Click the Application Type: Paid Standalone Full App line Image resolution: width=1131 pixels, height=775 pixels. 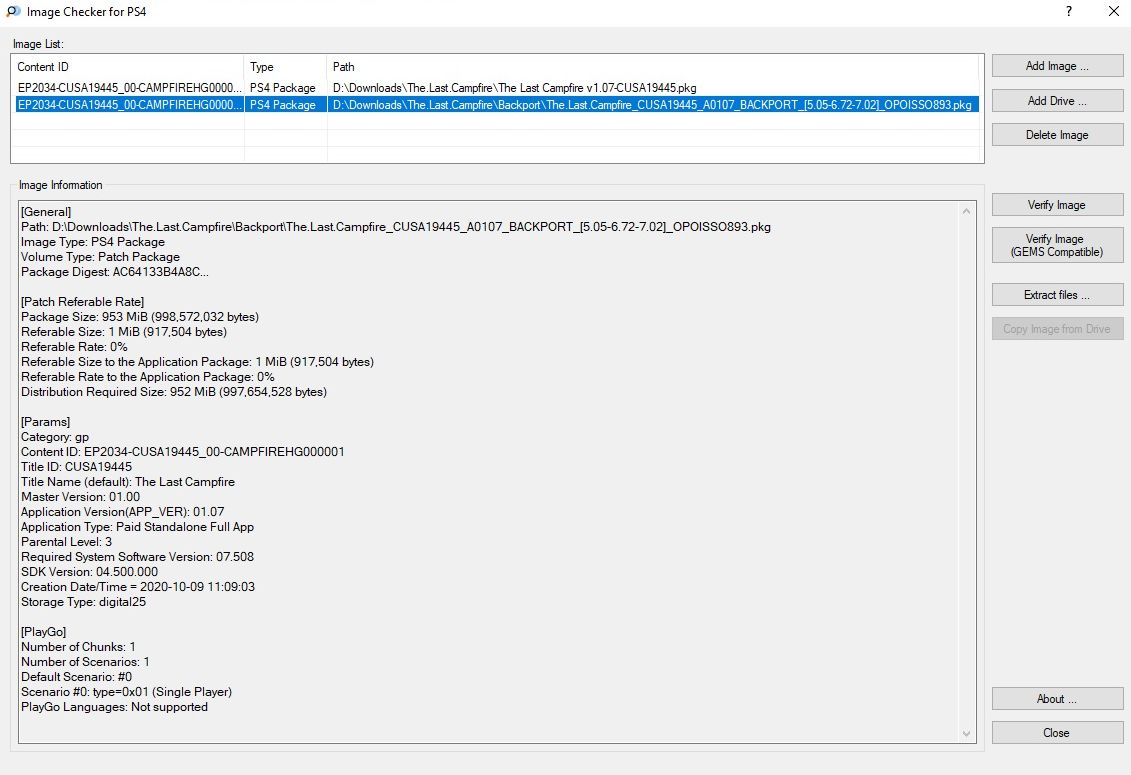[x=138, y=527]
